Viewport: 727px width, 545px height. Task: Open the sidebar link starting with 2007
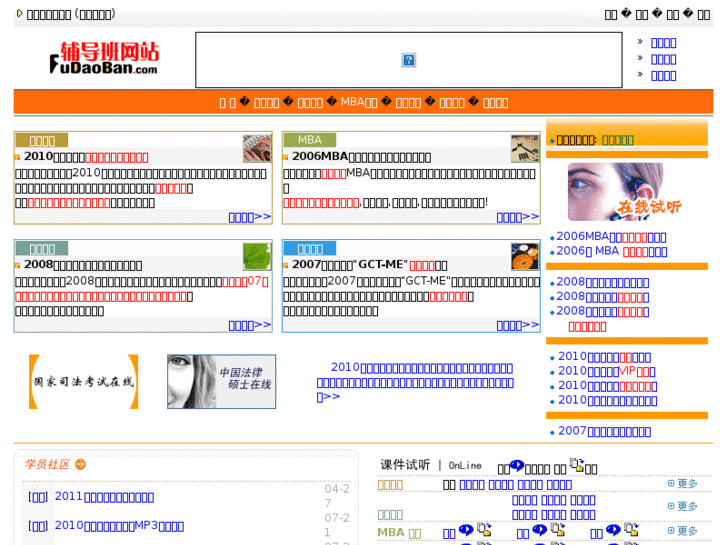pos(604,431)
